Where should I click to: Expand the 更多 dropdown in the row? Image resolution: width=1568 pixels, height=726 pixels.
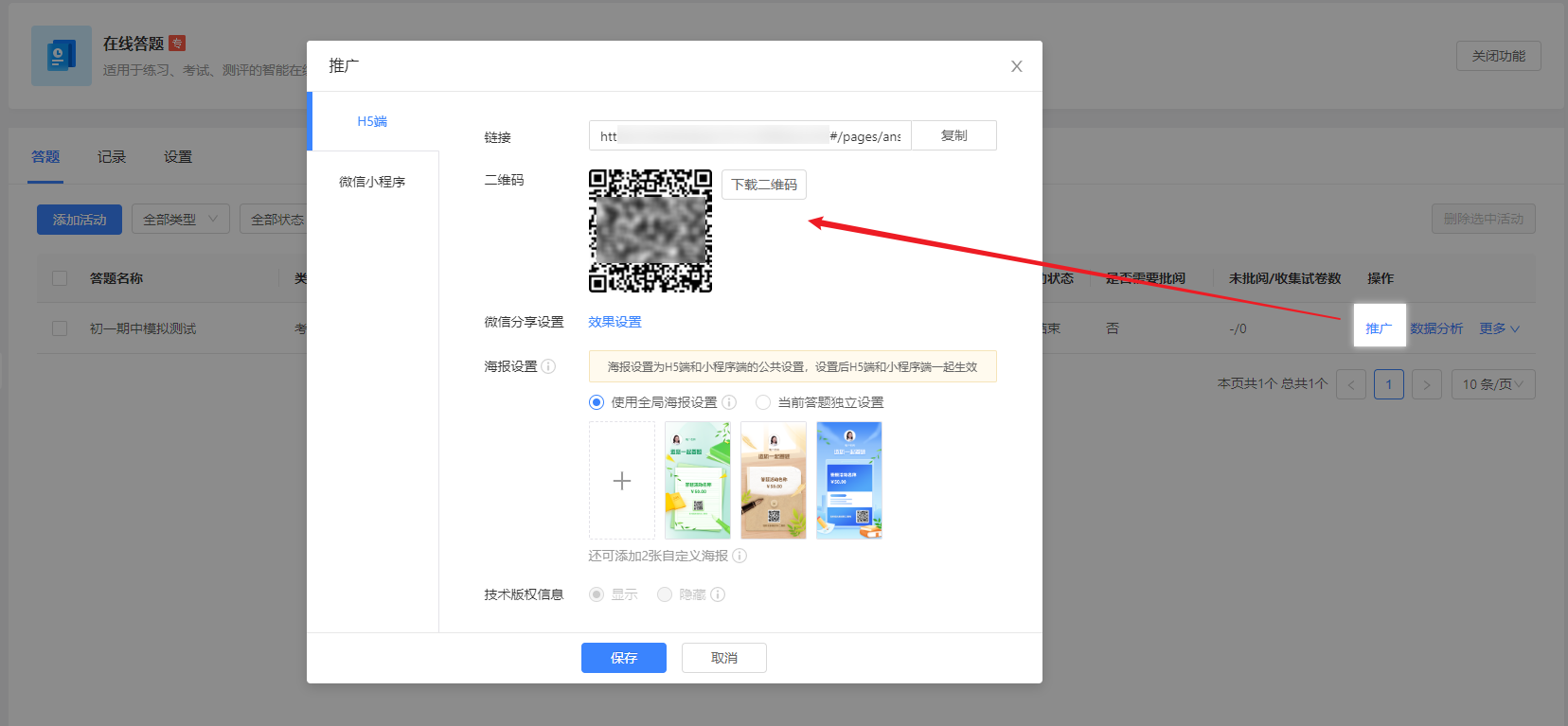pyautogui.click(x=1500, y=328)
